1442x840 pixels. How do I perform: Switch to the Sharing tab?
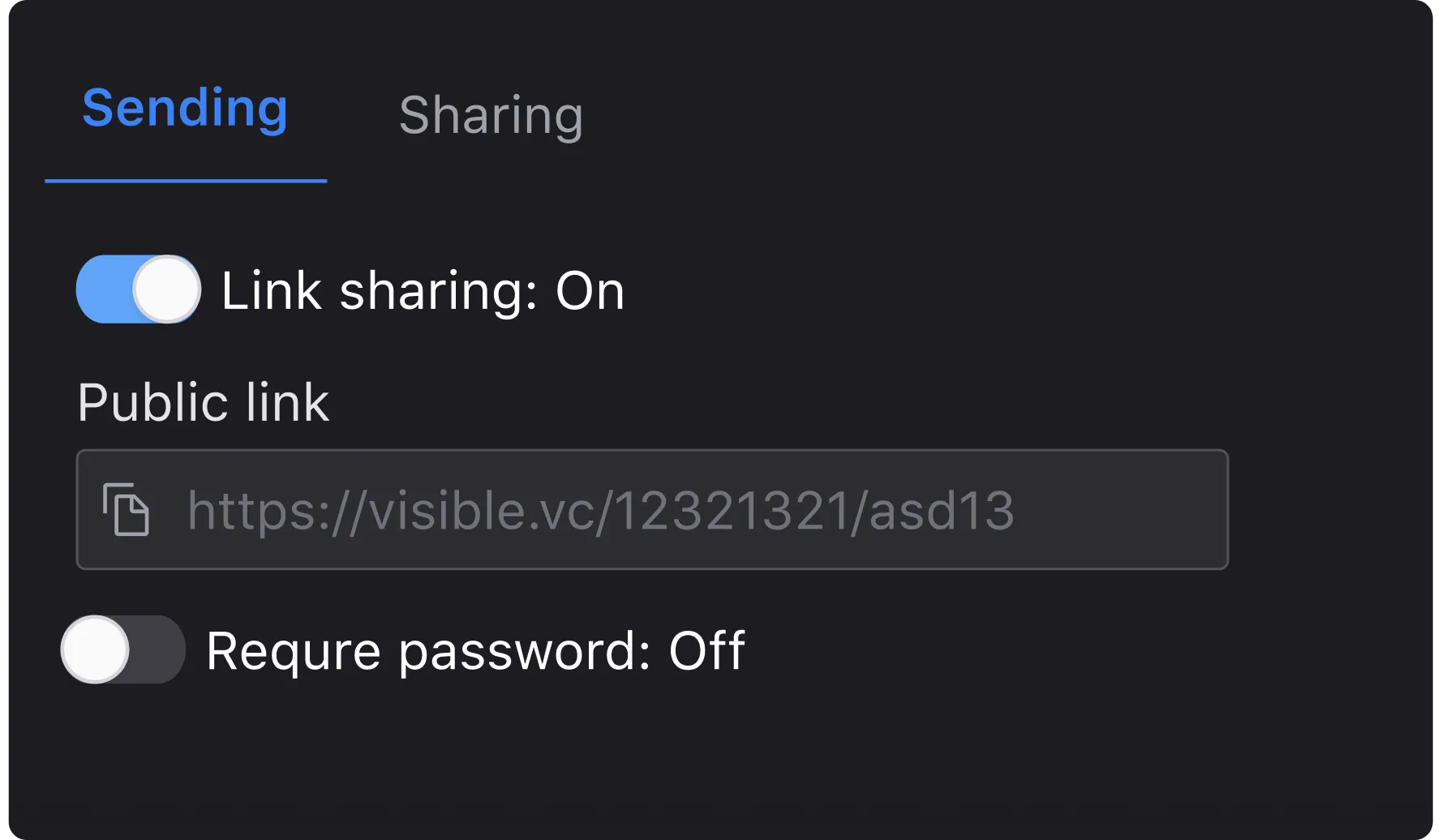coord(491,114)
